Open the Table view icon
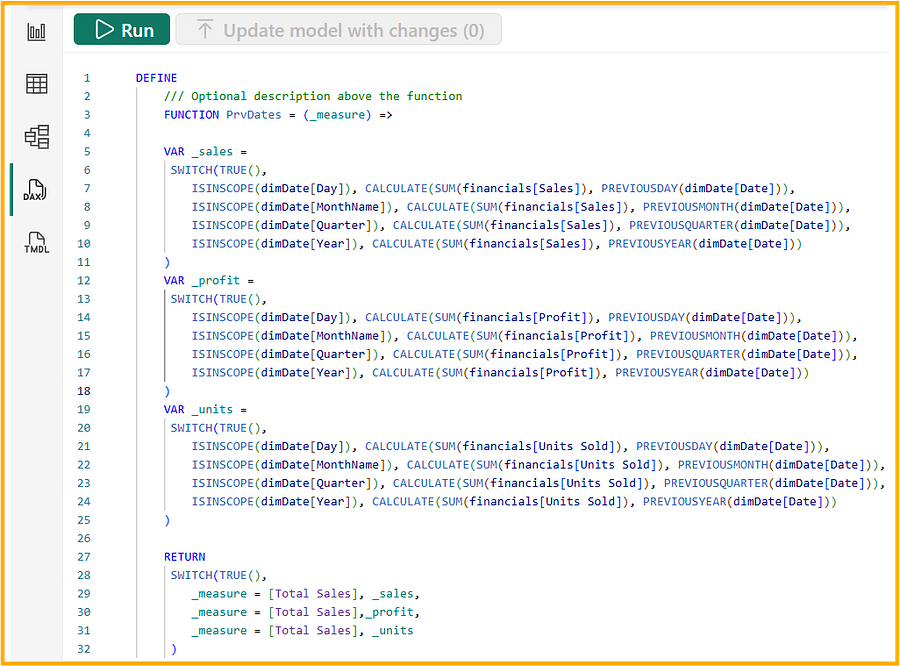The image size is (900, 666). point(36,84)
